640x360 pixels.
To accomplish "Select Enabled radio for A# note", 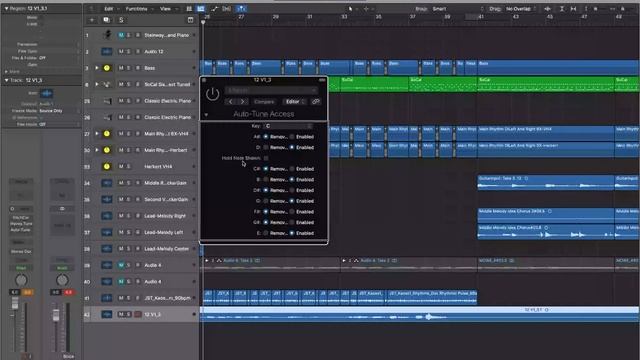I will 292,137.
